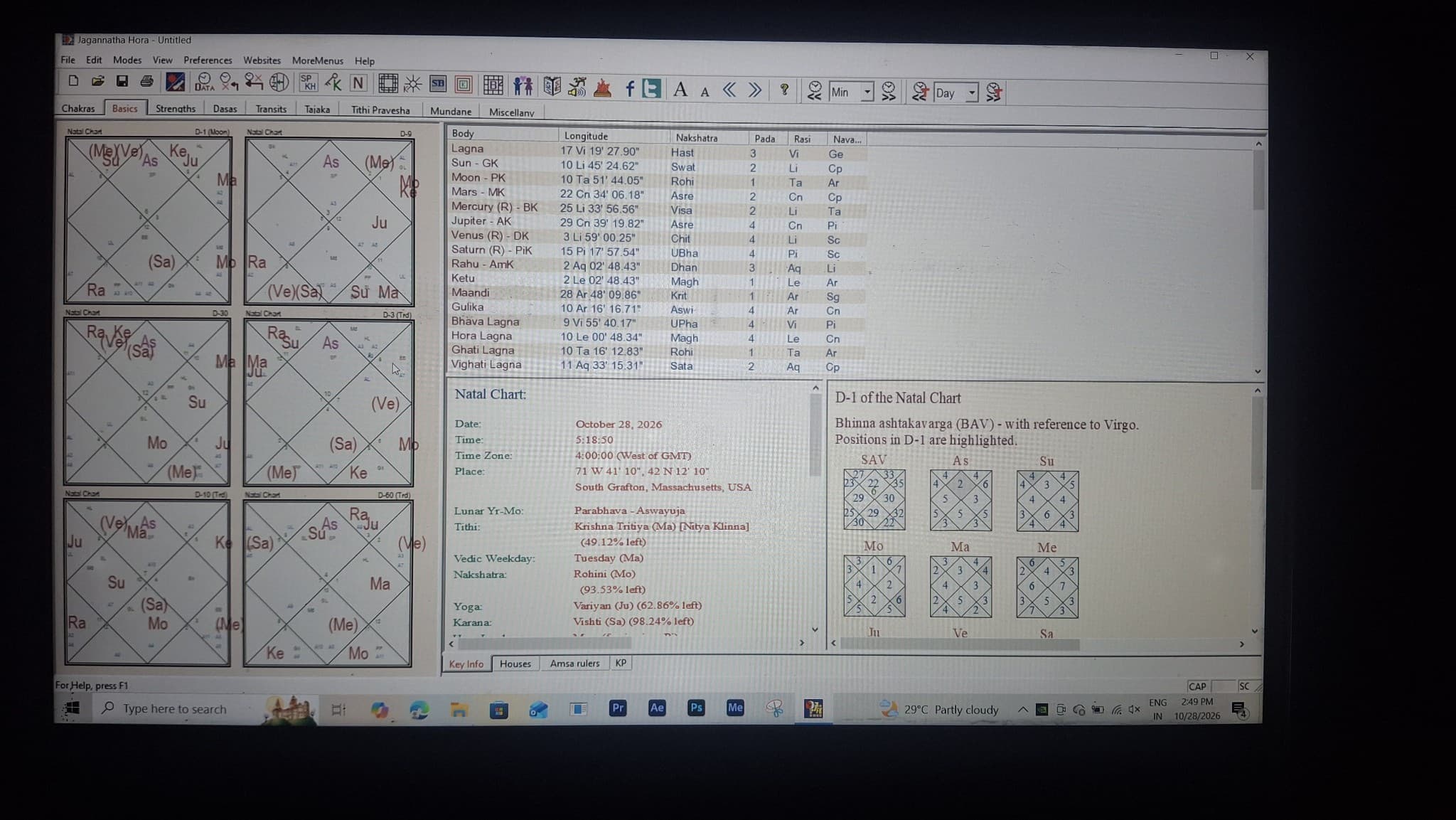Switch to the Dasas tab
The width and height of the screenshot is (1456, 820).
[x=225, y=109]
